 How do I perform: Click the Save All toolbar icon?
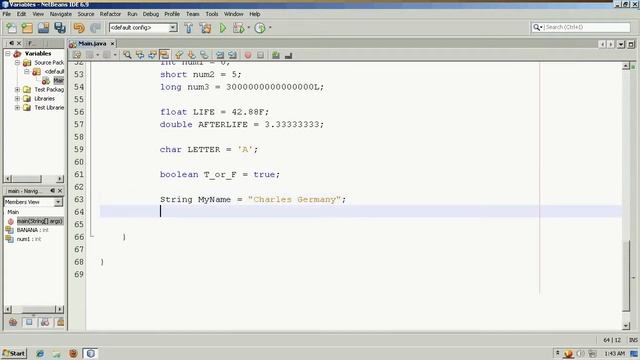pyautogui.click(x=60, y=28)
